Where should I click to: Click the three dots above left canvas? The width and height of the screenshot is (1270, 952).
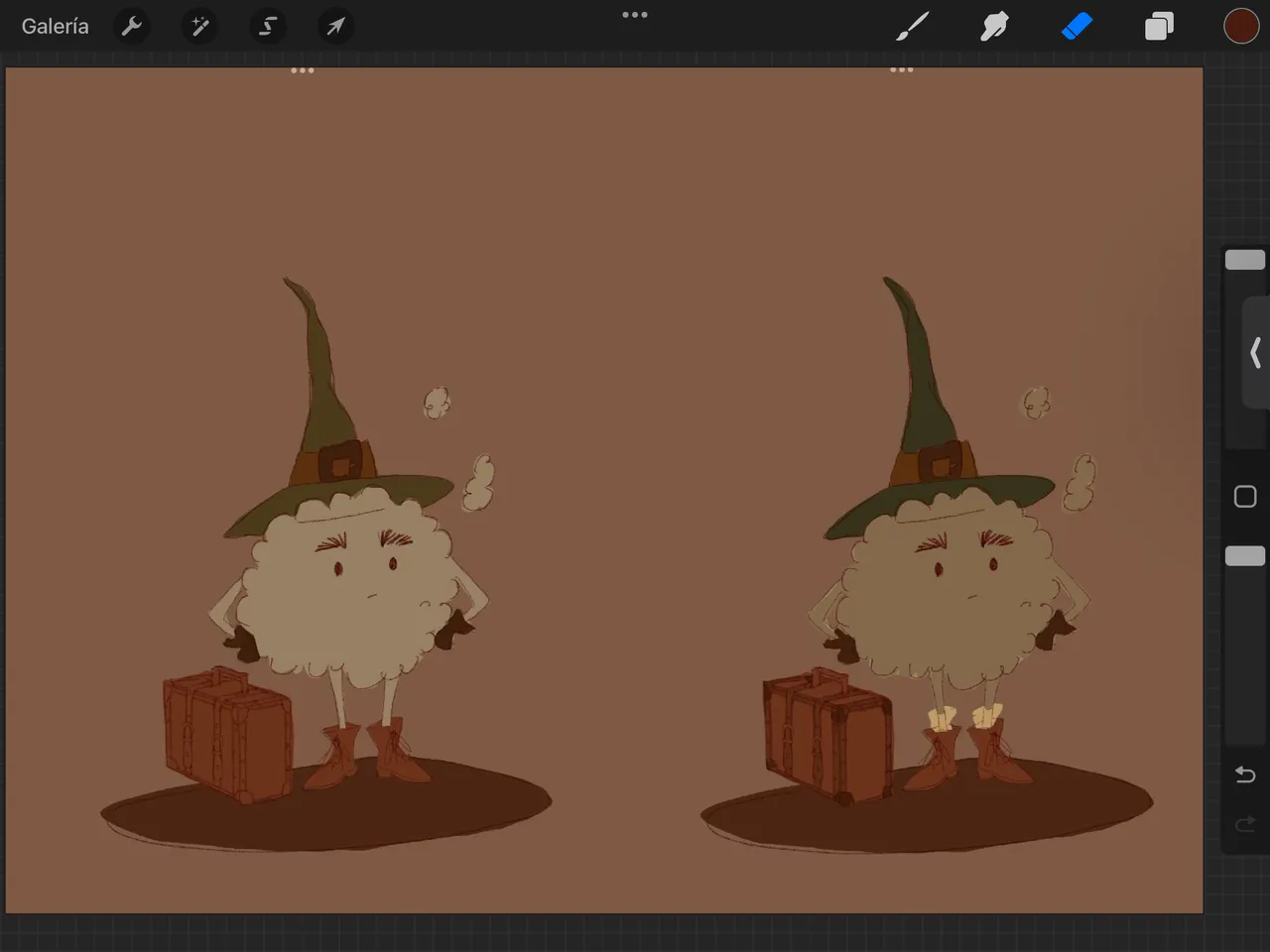tap(303, 70)
